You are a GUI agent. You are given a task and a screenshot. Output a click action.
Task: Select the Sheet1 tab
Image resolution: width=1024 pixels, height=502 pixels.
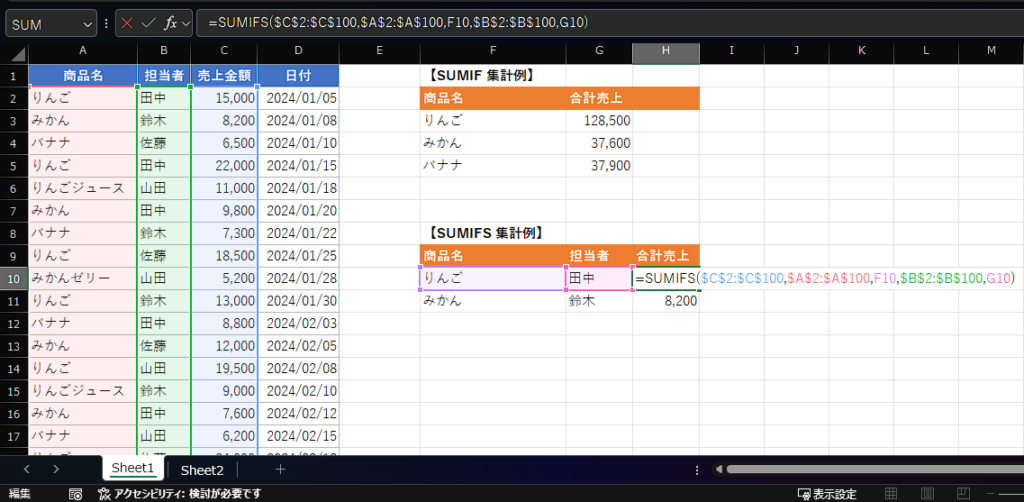coord(133,469)
